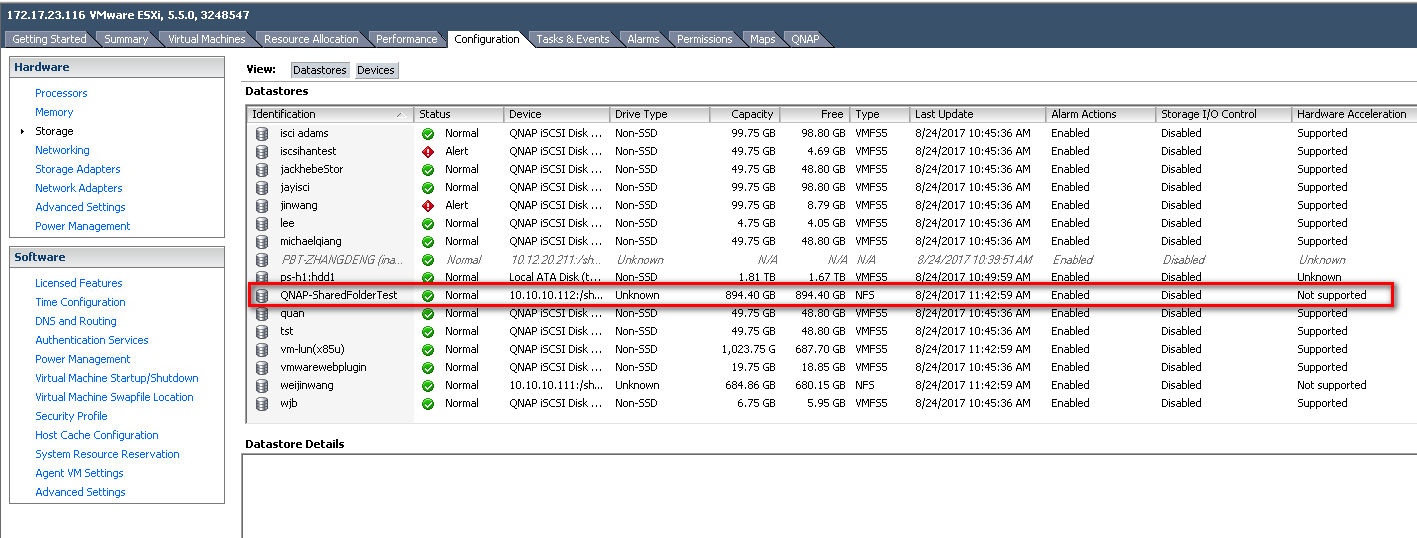This screenshot has height=538, width=1417.
Task: Click the datastore icon for jayisci
Action: pos(262,187)
